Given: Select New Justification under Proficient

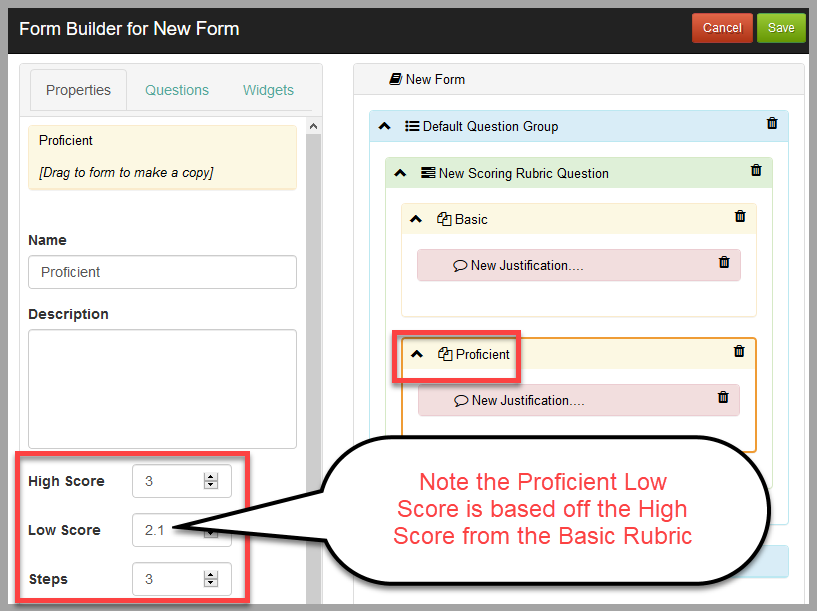Looking at the screenshot, I should pyautogui.click(x=578, y=400).
